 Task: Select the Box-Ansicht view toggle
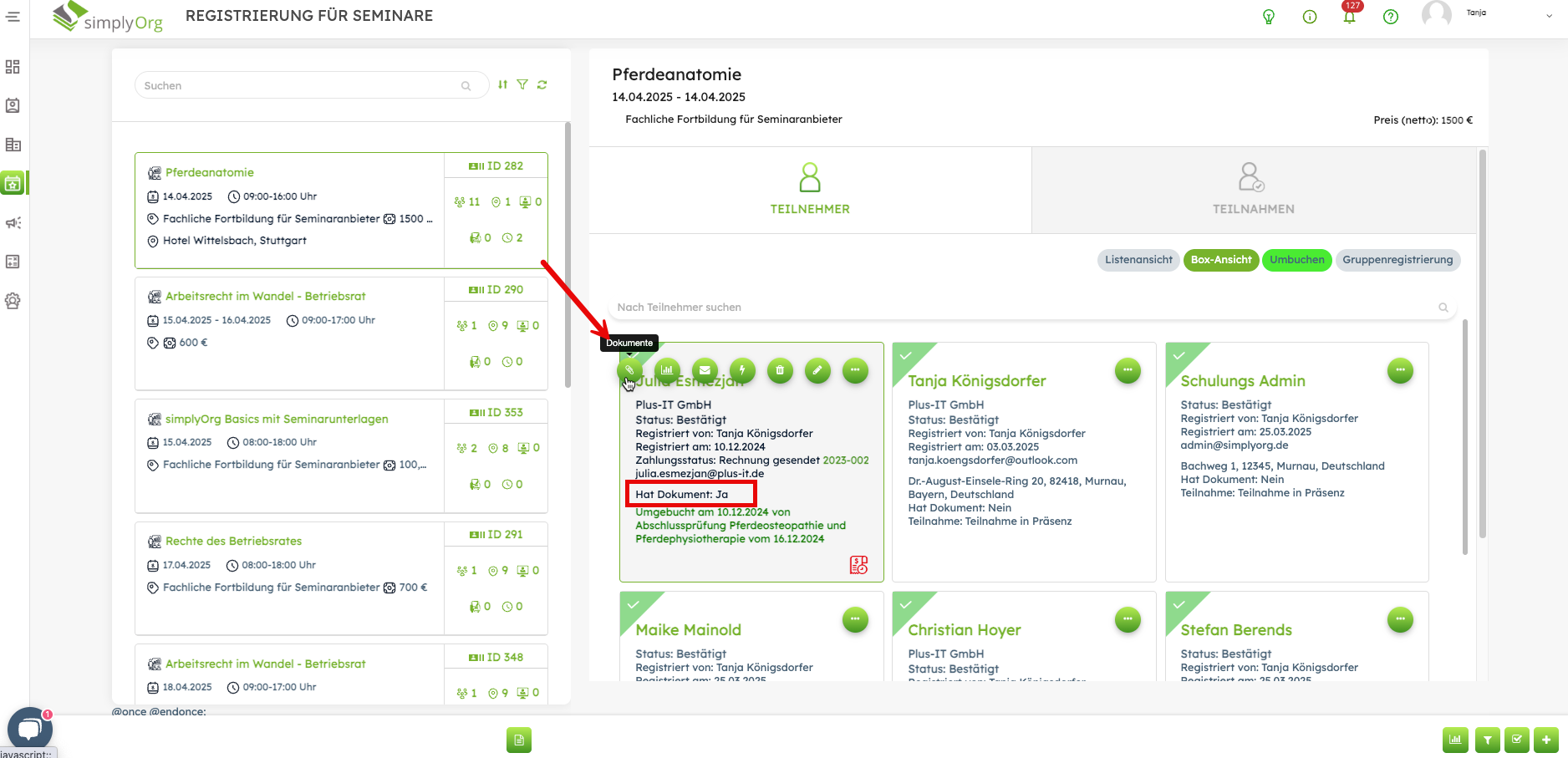(x=1221, y=260)
